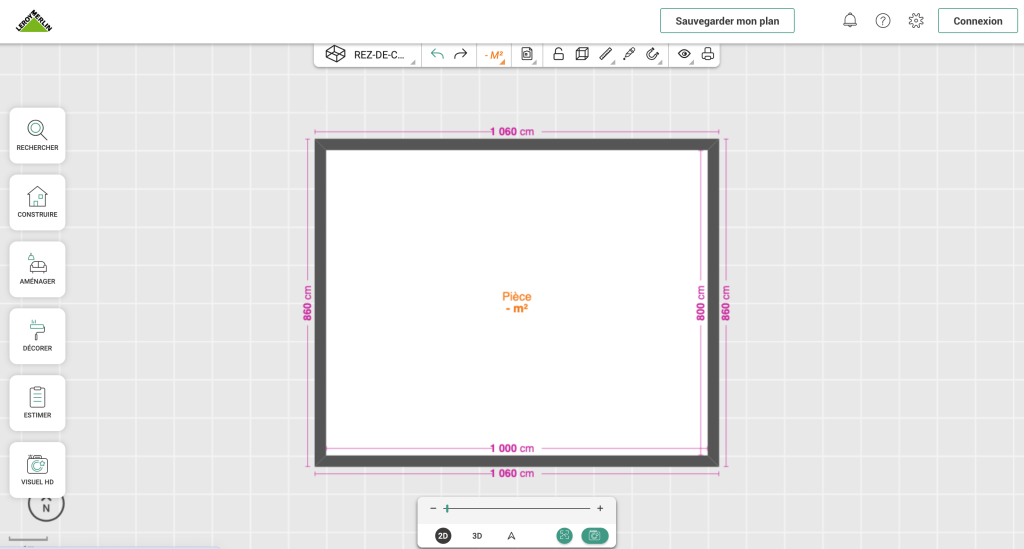Print the plan
The height and width of the screenshot is (549, 1024).
(708, 54)
